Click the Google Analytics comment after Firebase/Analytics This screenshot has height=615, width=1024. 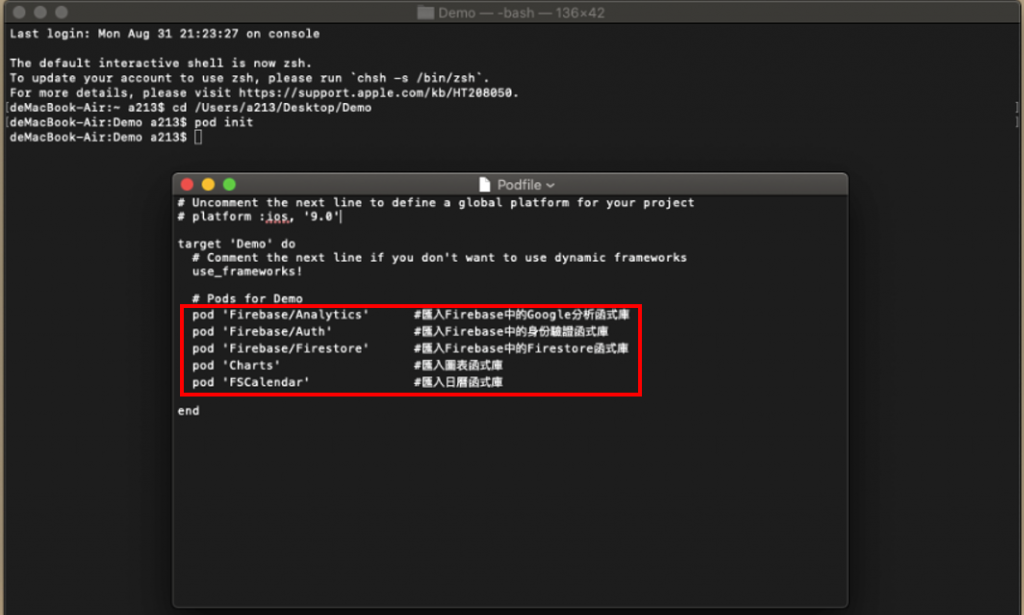click(x=521, y=315)
